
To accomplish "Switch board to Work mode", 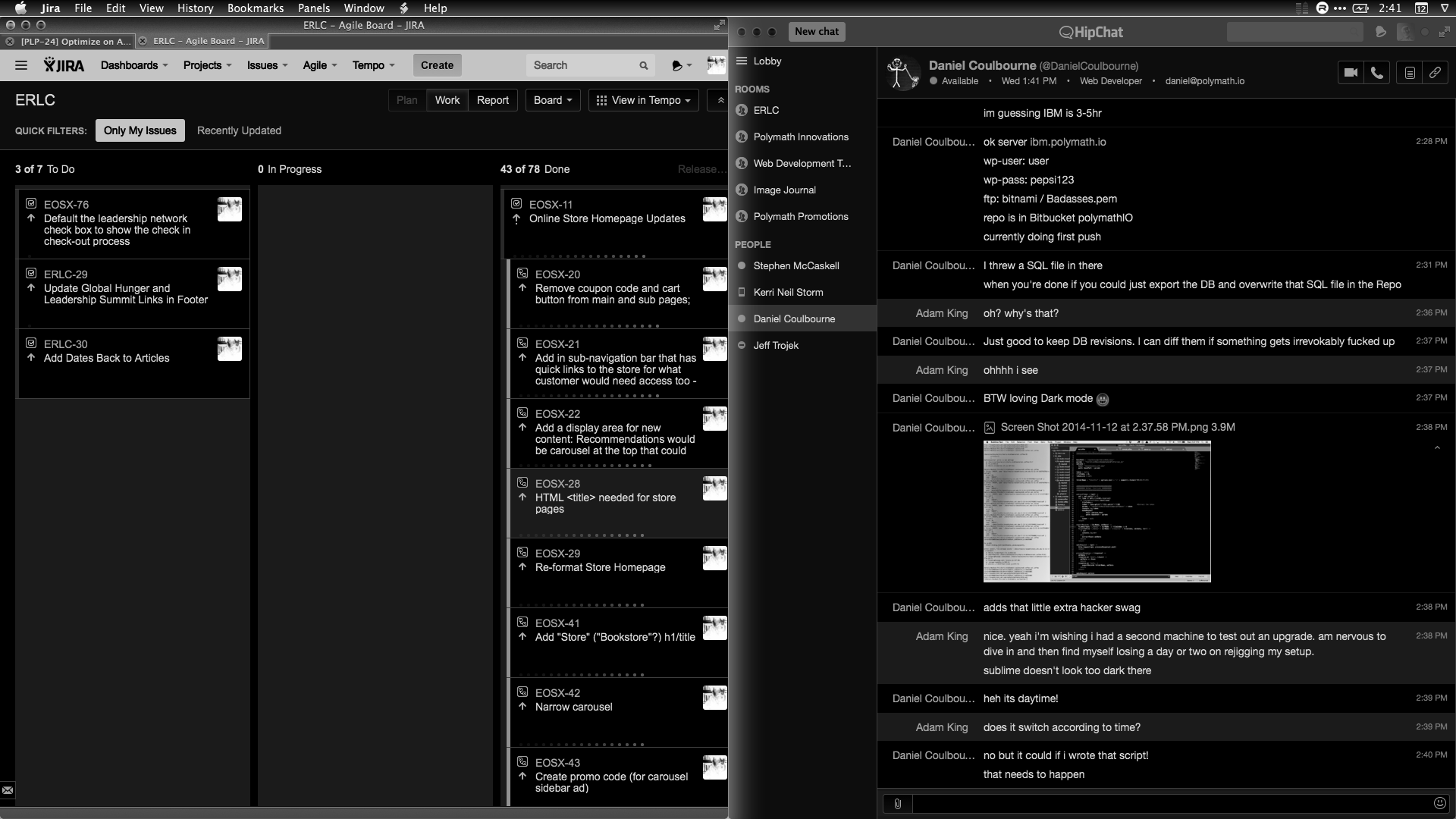I will (447, 100).
